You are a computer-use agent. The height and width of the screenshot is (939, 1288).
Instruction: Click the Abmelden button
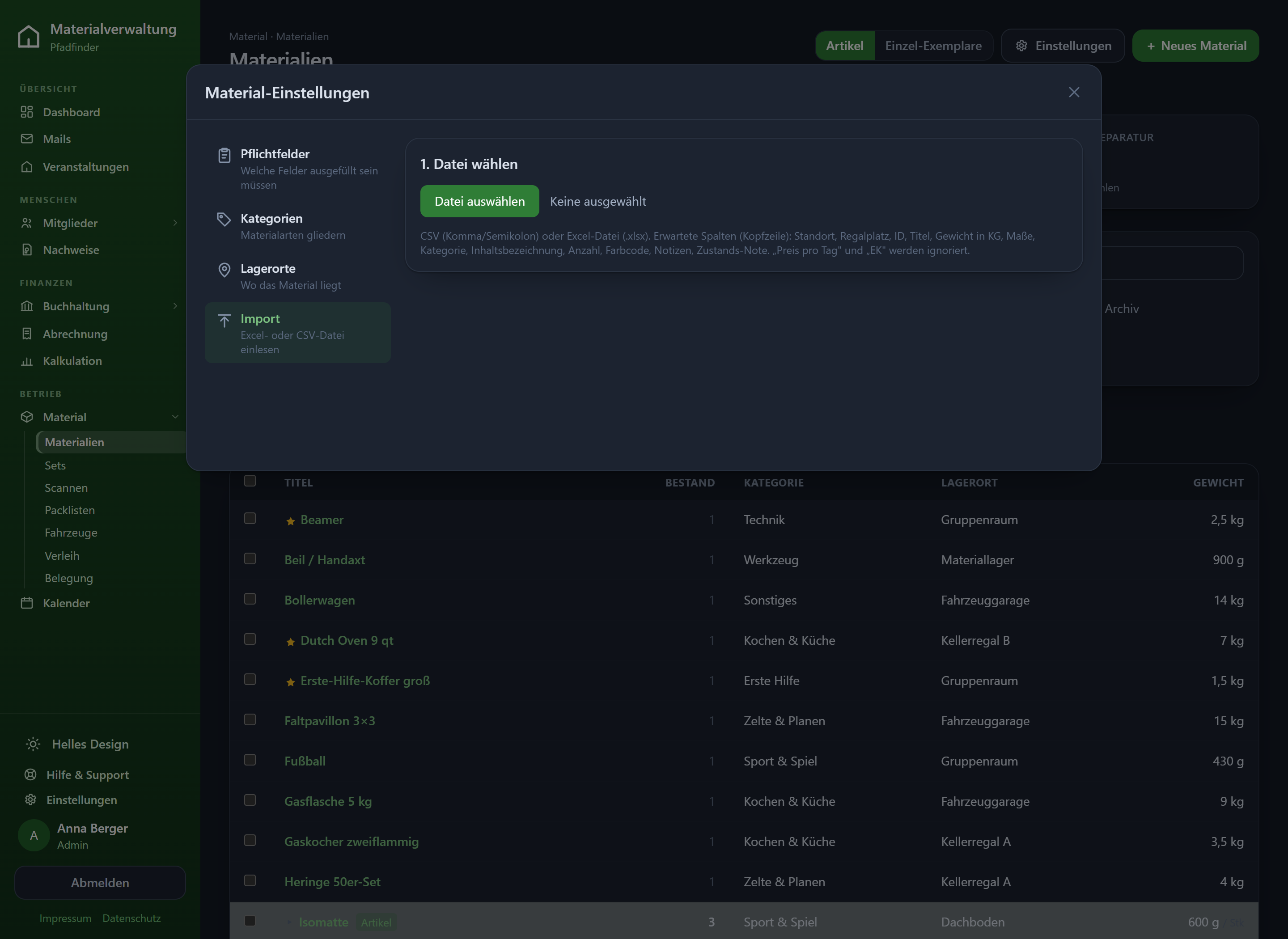click(100, 882)
